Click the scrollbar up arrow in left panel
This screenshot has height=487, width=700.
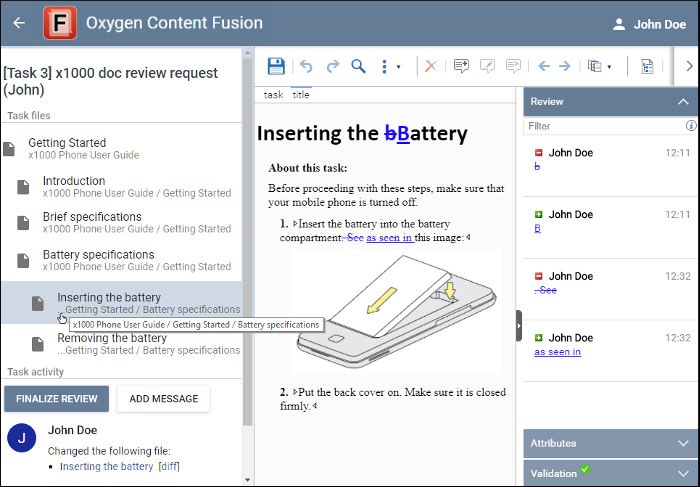[248, 53]
